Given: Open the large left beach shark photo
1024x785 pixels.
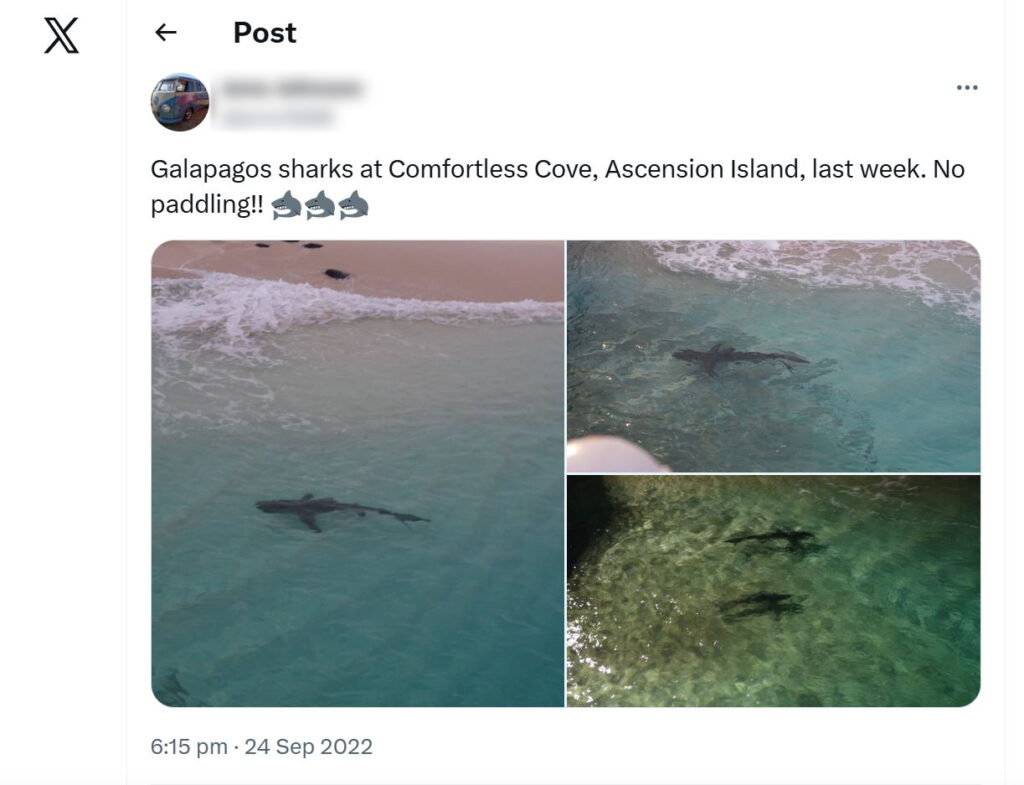Looking at the screenshot, I should 357,600.
